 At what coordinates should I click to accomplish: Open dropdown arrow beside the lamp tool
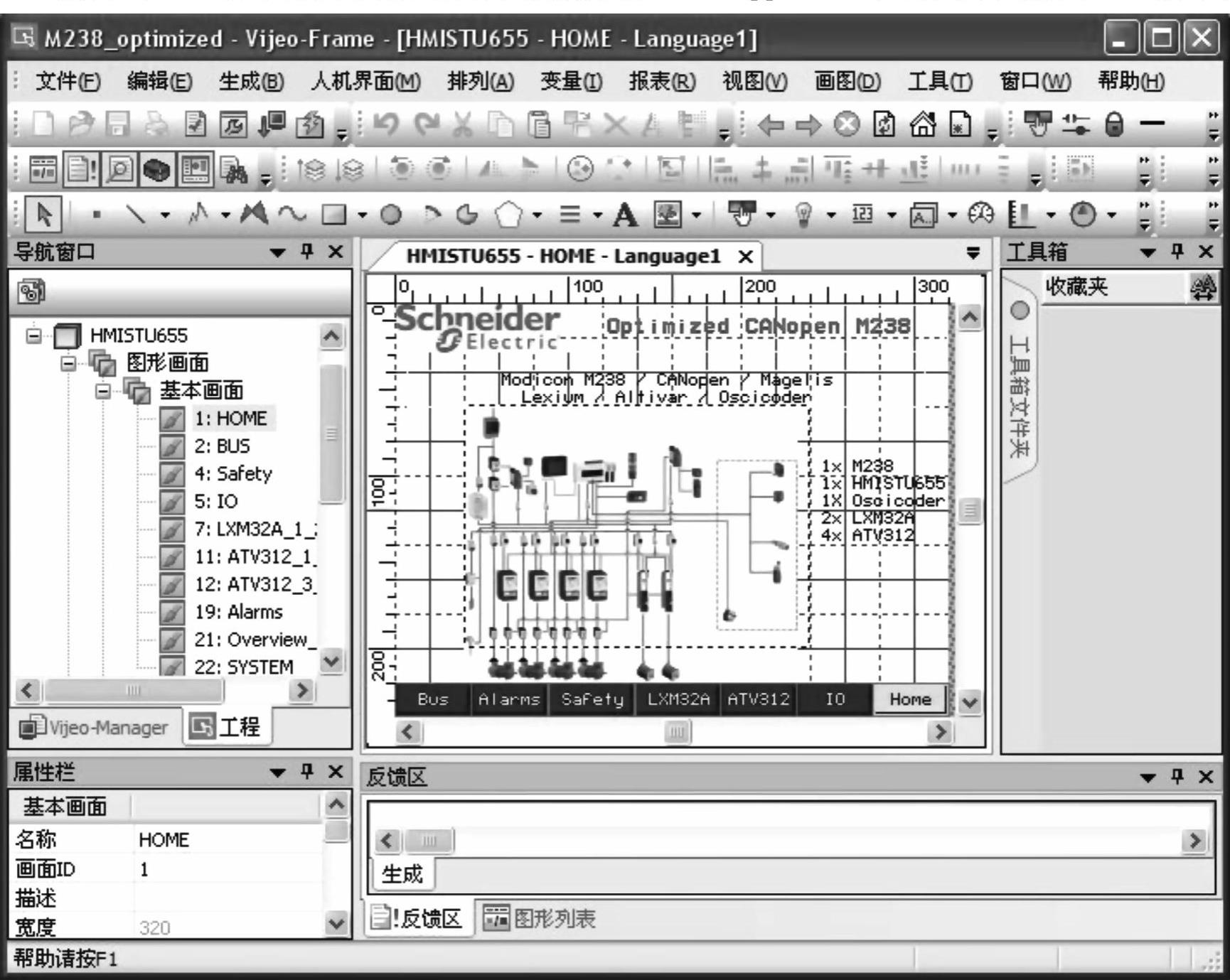click(x=830, y=215)
